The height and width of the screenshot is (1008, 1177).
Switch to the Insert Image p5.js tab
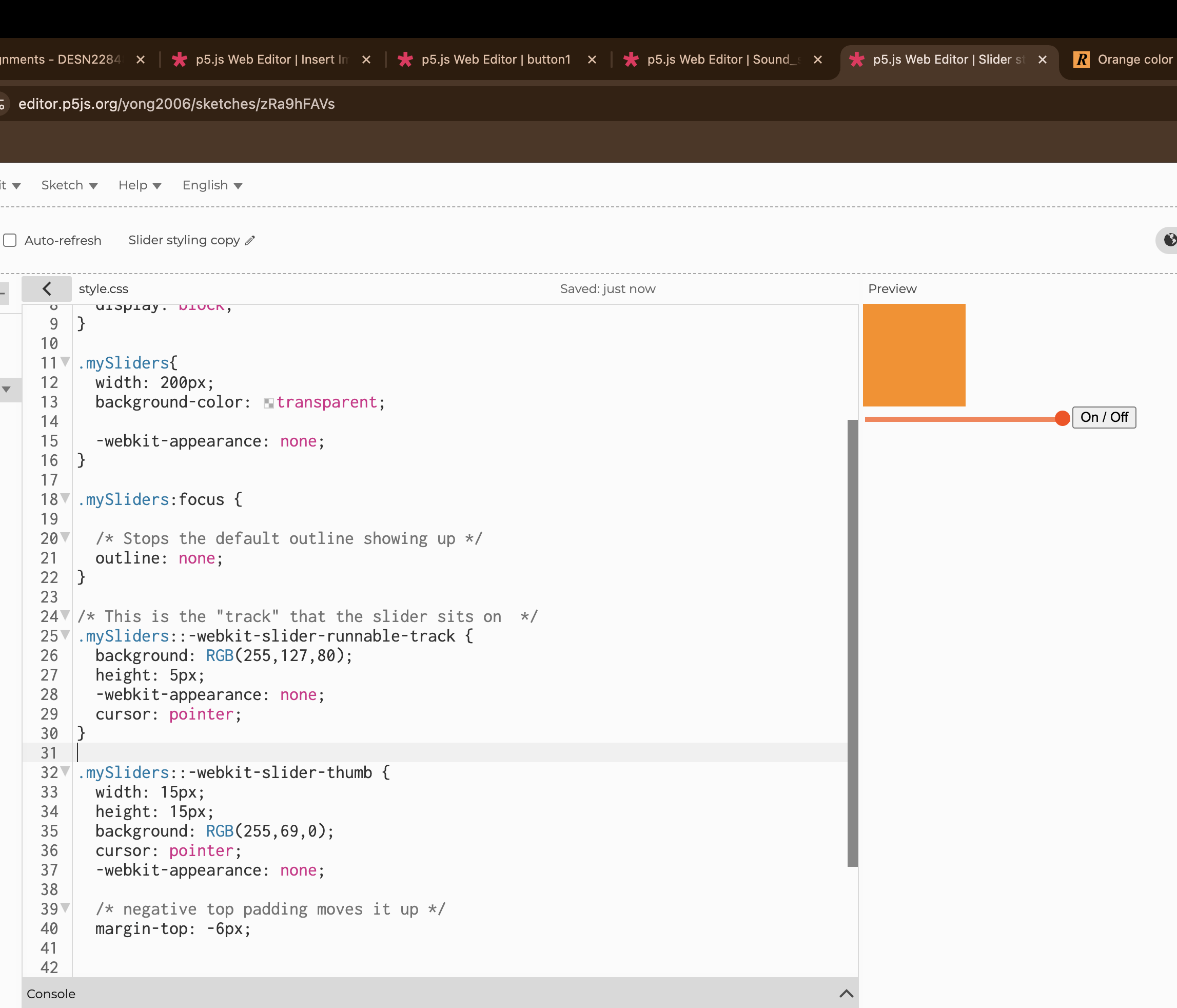[x=271, y=60]
